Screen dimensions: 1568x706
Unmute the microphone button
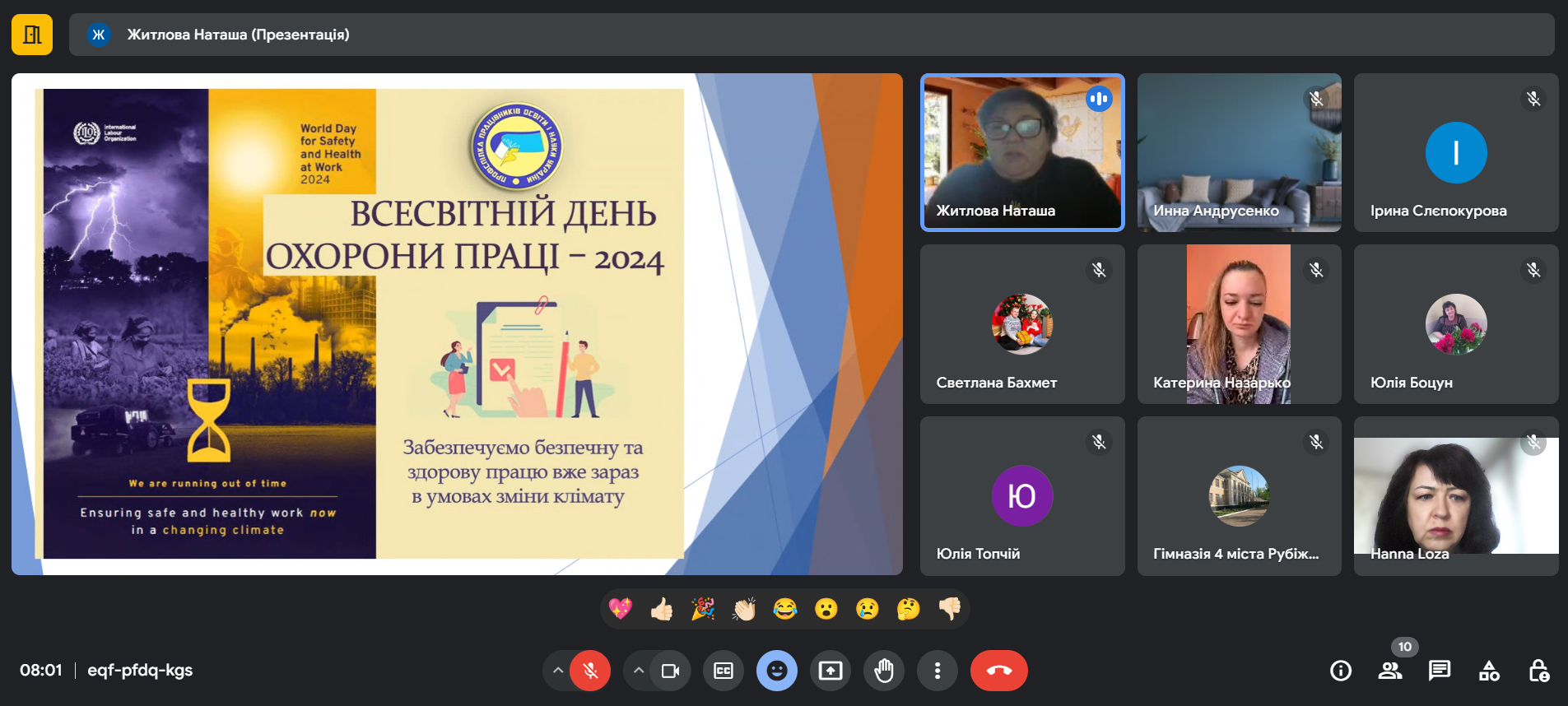(590, 671)
